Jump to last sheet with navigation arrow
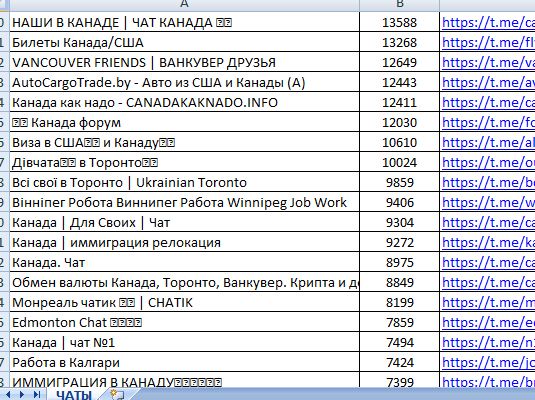This screenshot has width=535, height=400. pos(37,395)
